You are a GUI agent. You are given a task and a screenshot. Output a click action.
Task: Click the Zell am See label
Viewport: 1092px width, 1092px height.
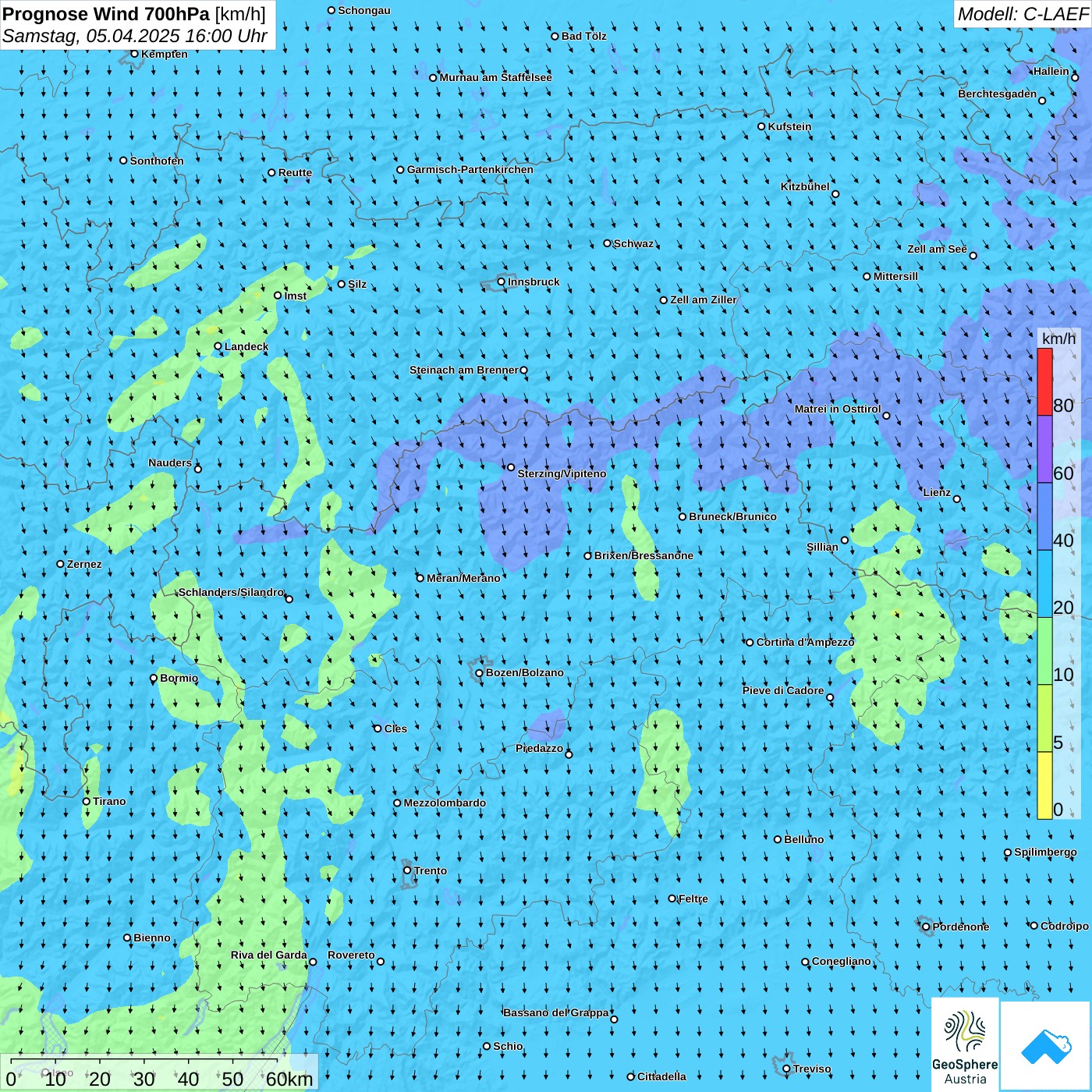coord(937,249)
